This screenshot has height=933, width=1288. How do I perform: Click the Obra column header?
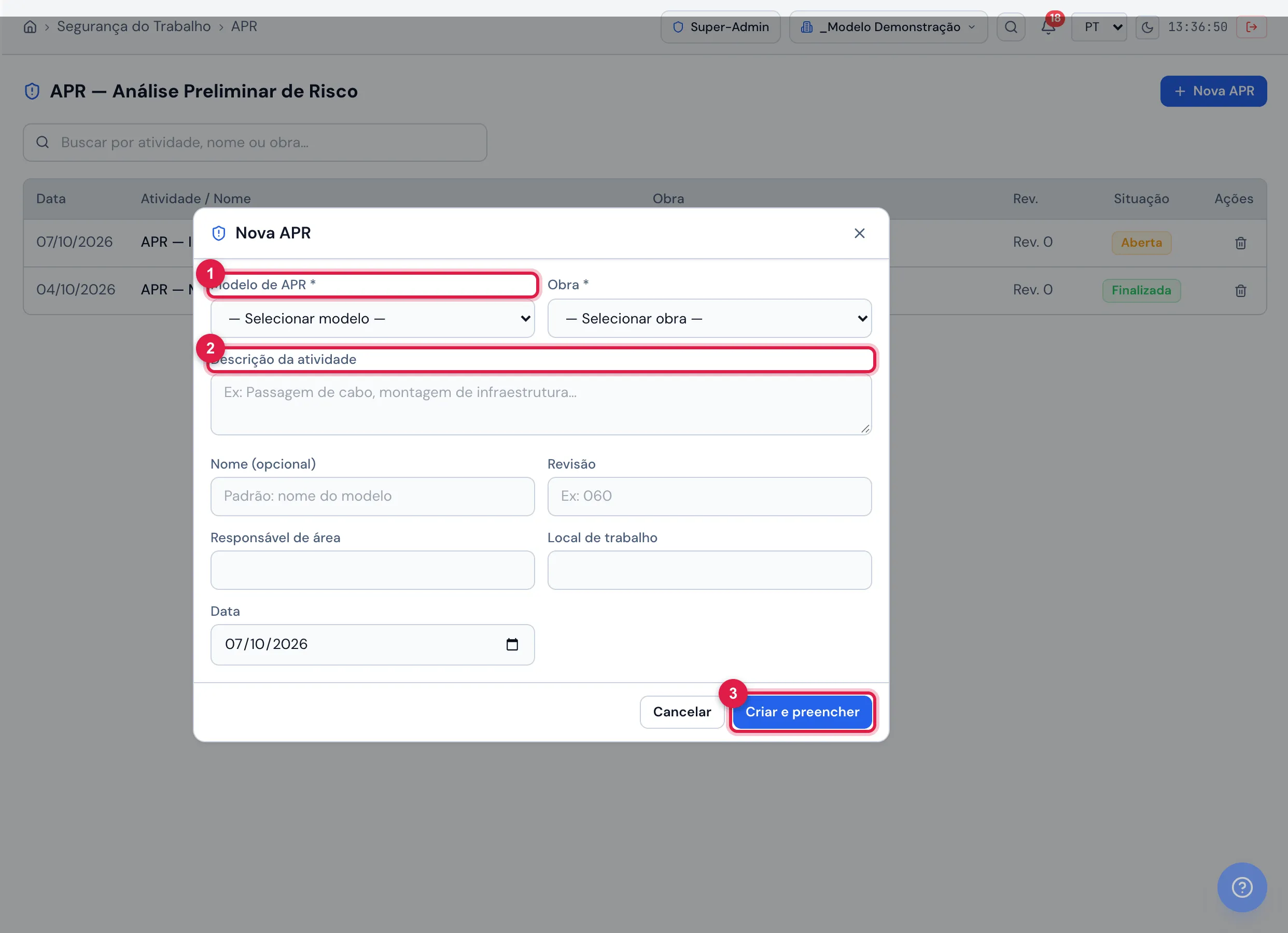point(668,199)
